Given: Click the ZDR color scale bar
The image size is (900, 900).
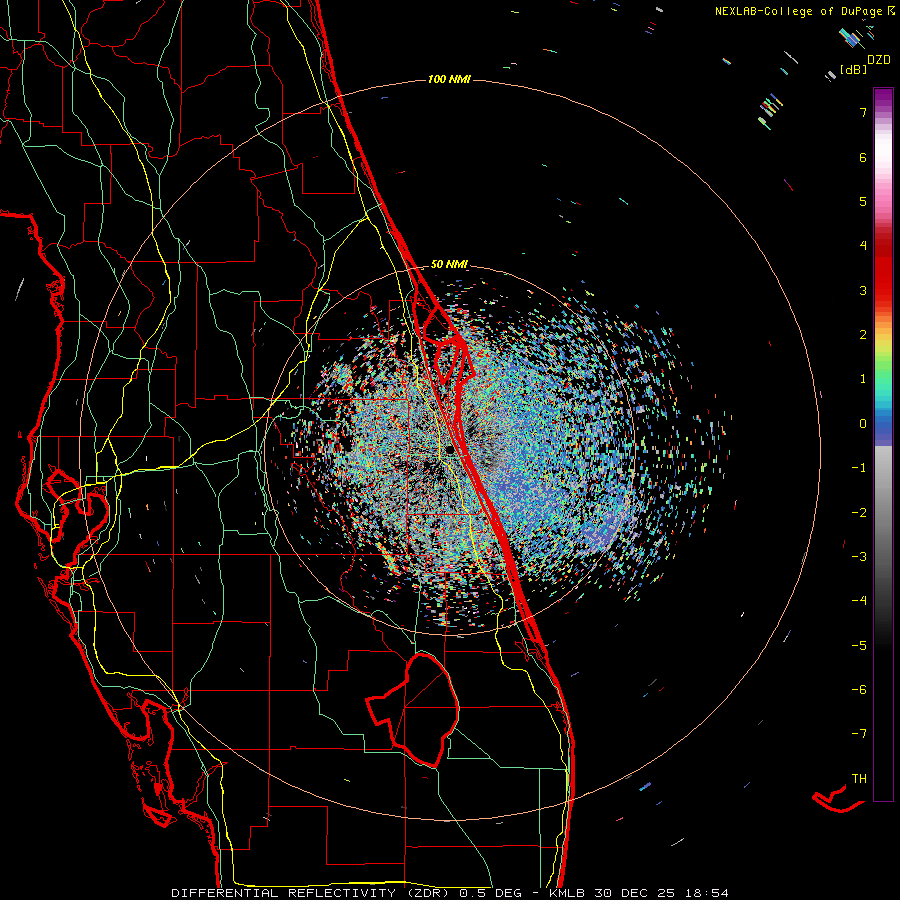Looking at the screenshot, I should pyautogui.click(x=883, y=444).
